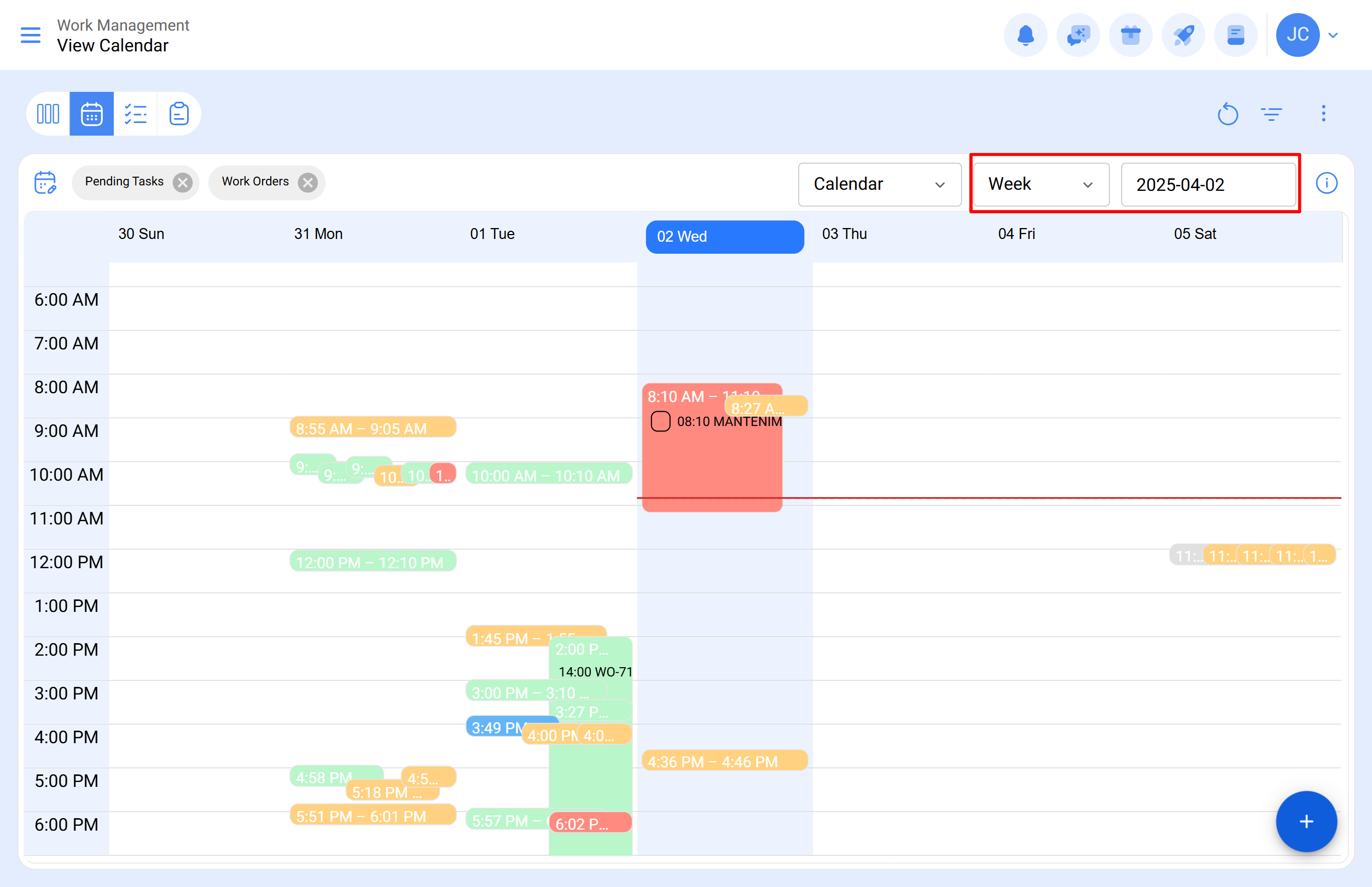Select the 03 Thu day header
Screen dimensions: 1372x887
click(844, 234)
